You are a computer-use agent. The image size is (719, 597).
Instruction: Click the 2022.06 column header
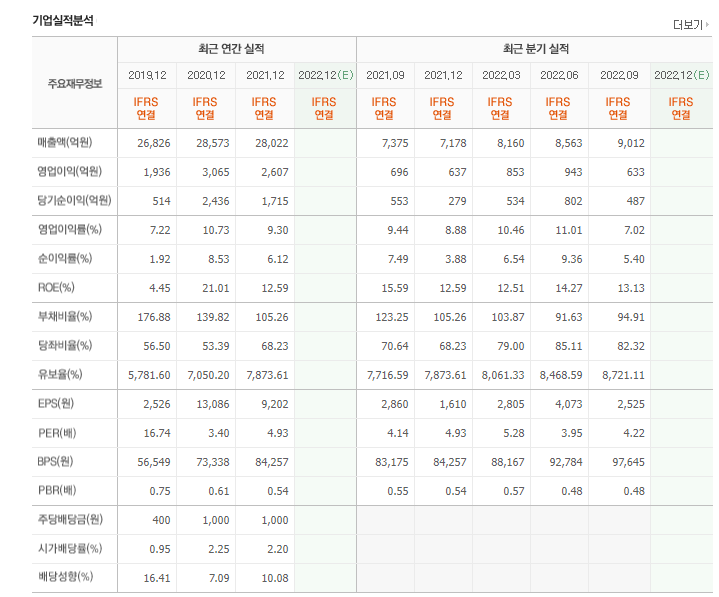(x=559, y=75)
